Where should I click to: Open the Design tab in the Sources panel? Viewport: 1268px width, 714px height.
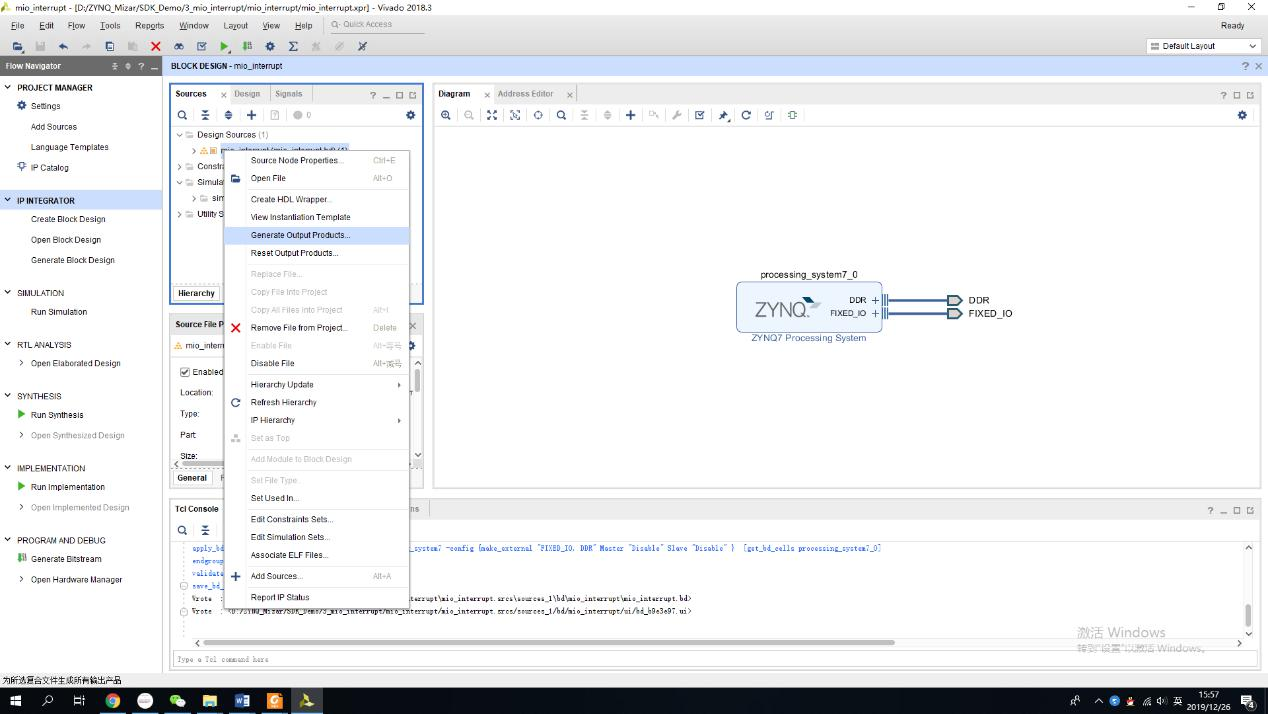coord(247,94)
